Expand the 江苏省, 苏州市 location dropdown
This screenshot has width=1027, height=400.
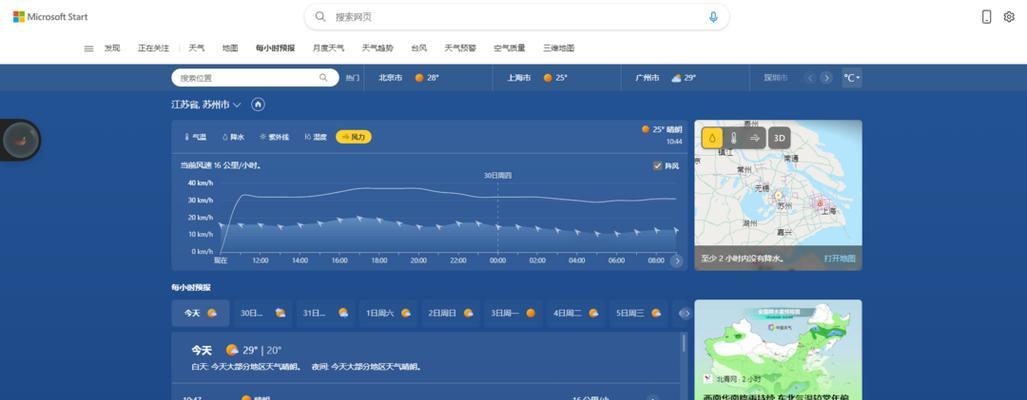coord(237,105)
